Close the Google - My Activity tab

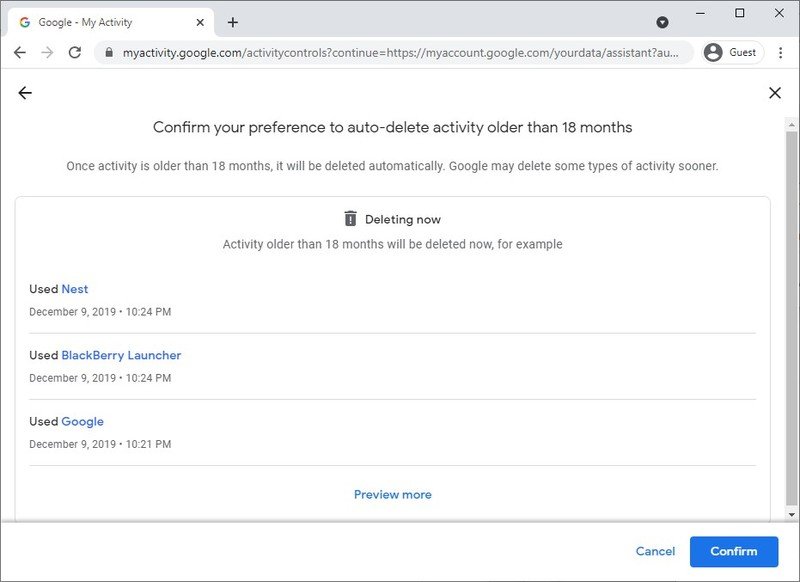200,22
